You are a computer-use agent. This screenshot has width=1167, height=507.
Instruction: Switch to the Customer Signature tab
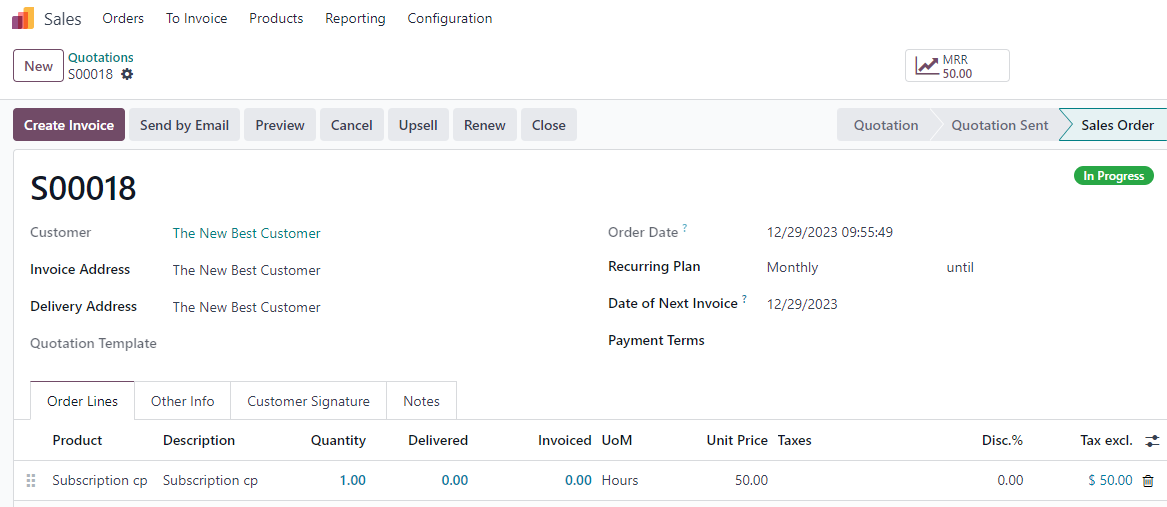point(308,401)
